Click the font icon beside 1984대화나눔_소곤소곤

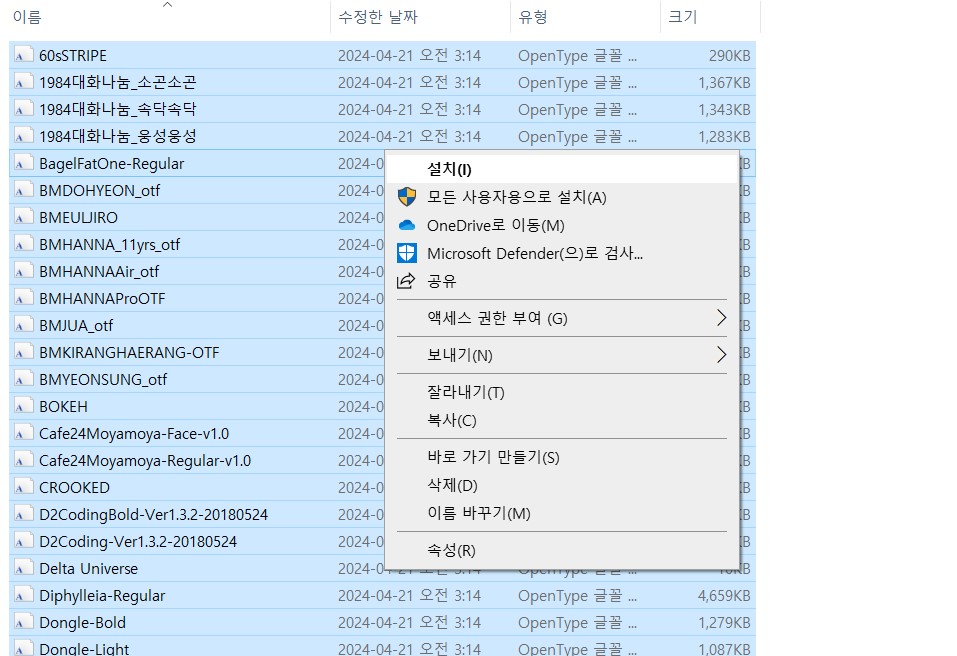pos(22,82)
